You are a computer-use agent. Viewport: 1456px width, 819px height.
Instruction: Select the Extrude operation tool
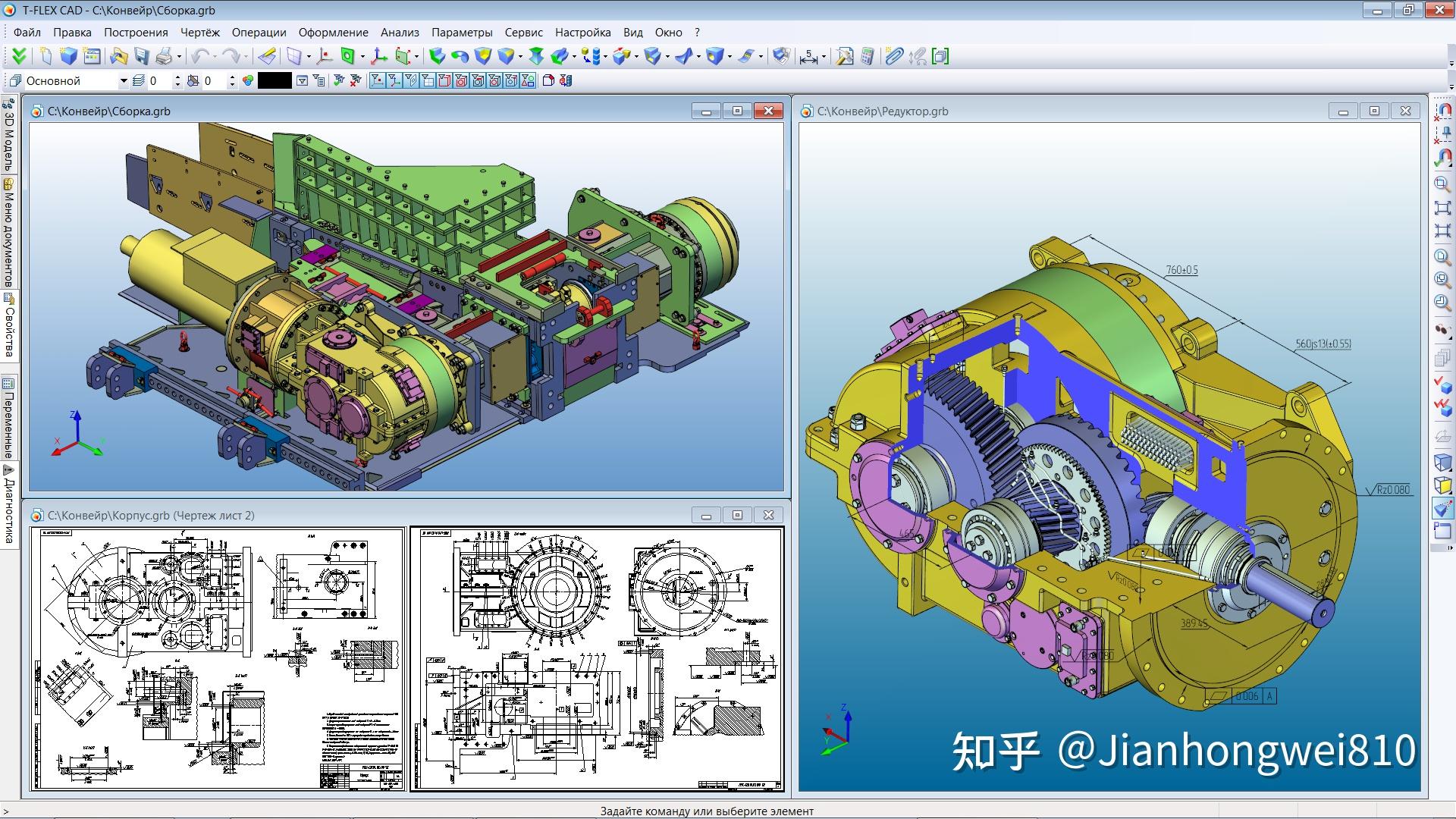(x=438, y=55)
